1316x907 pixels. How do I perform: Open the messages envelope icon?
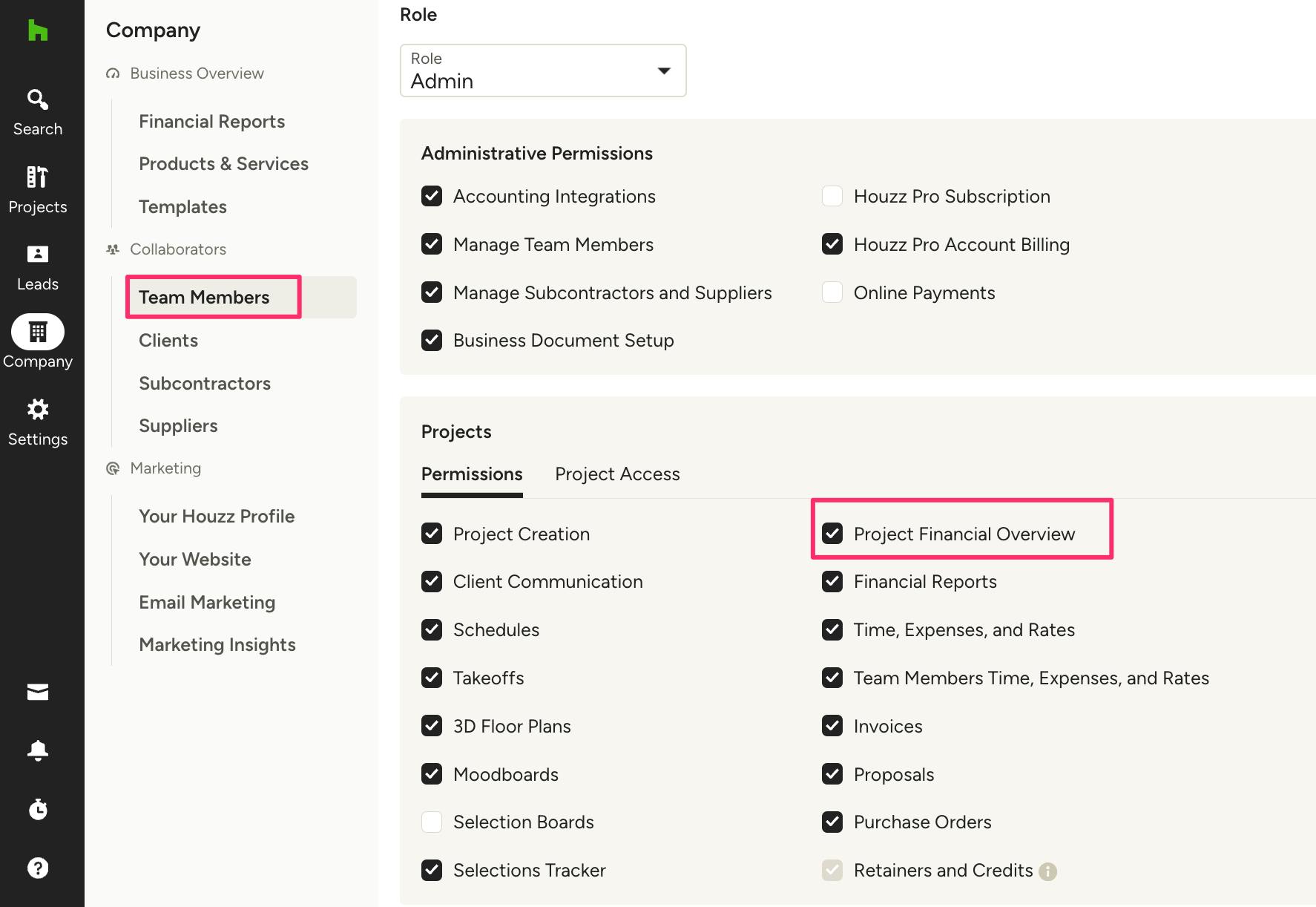[38, 692]
